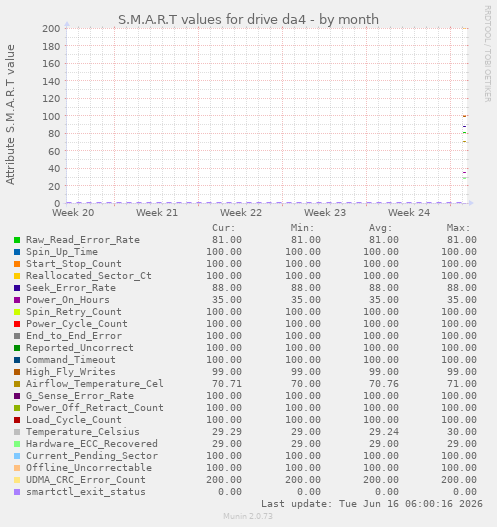The width and height of the screenshot is (497, 527).
Task: Click the light green Hardware_ECC_Recovered swatch
Action: point(17,444)
